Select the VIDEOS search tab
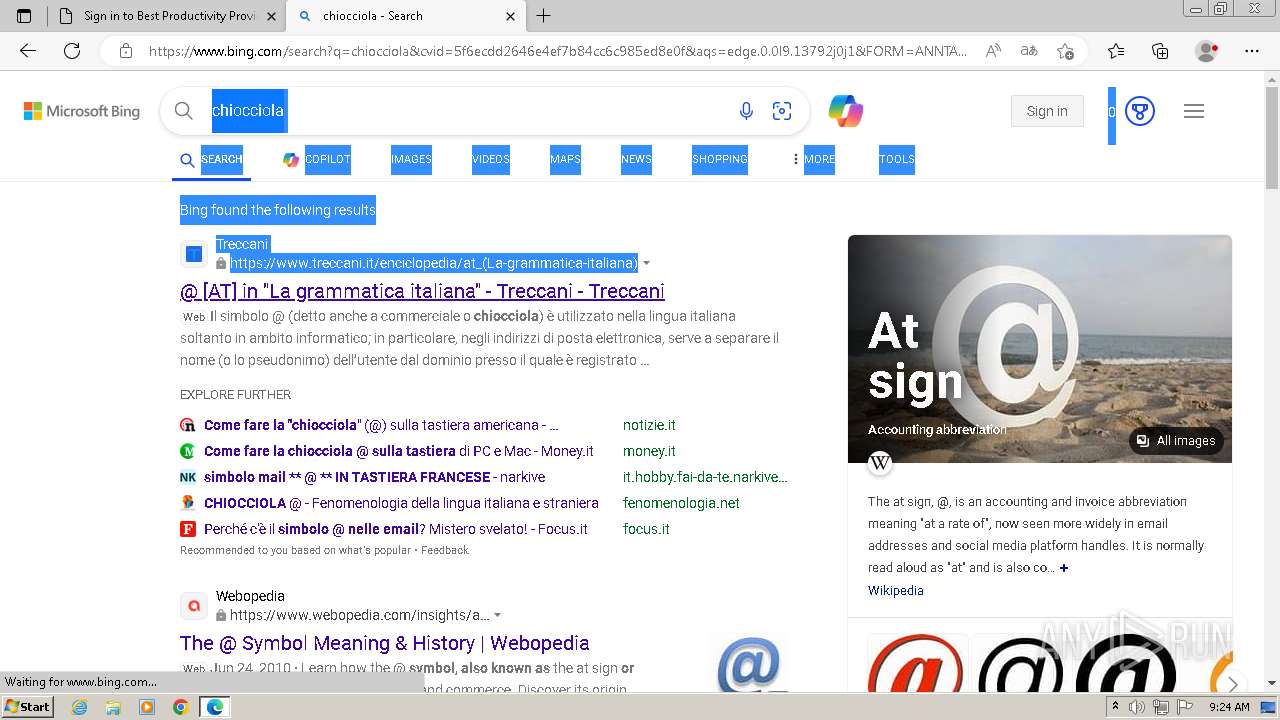Viewport: 1280px width, 720px height. click(491, 159)
